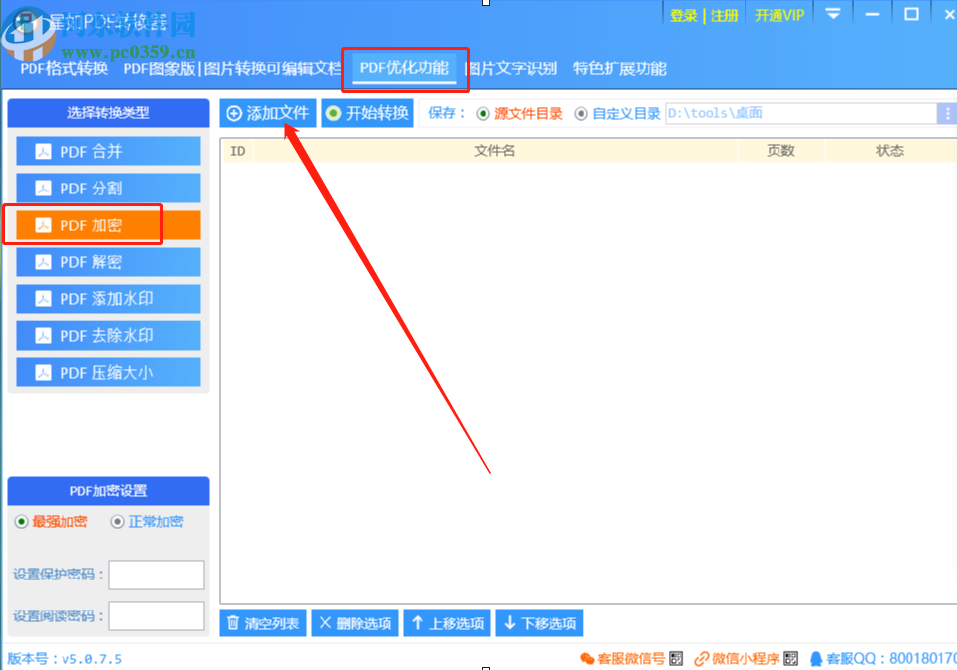Select the PDF 合并 (merge) tool
The image size is (957, 670).
[107, 150]
